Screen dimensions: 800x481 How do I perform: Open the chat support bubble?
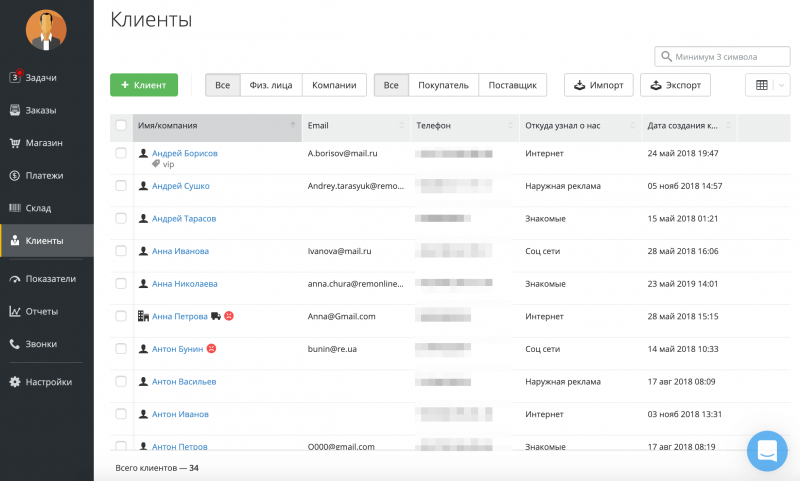coord(767,451)
